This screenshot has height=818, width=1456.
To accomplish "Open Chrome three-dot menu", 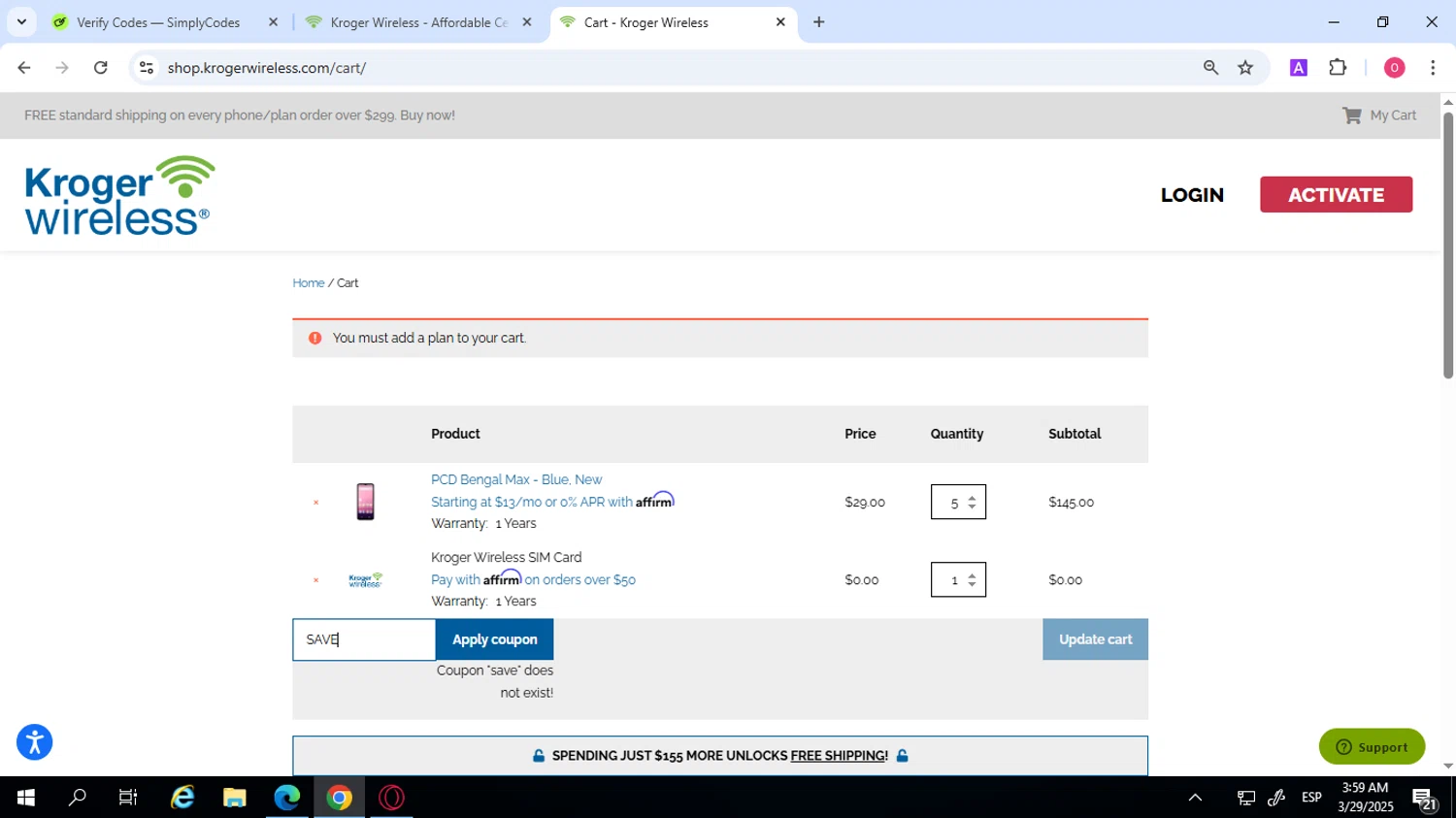I will (x=1433, y=68).
